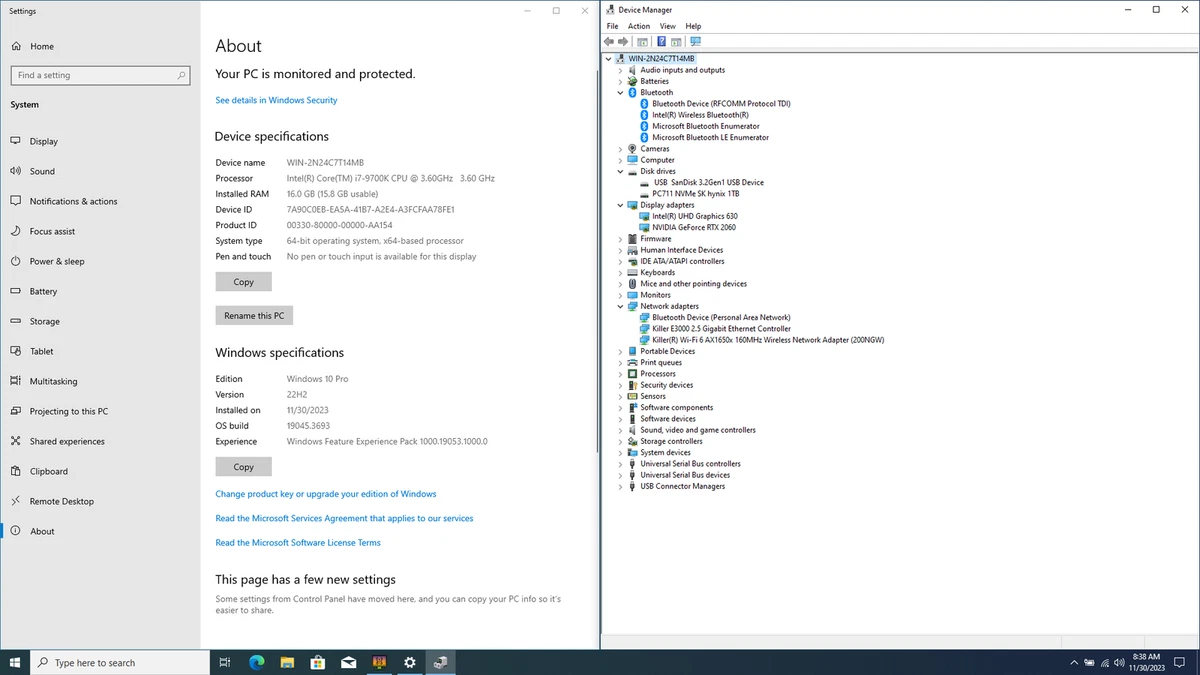Expand the Cameras category
Viewport: 1200px width, 675px height.
[620, 149]
